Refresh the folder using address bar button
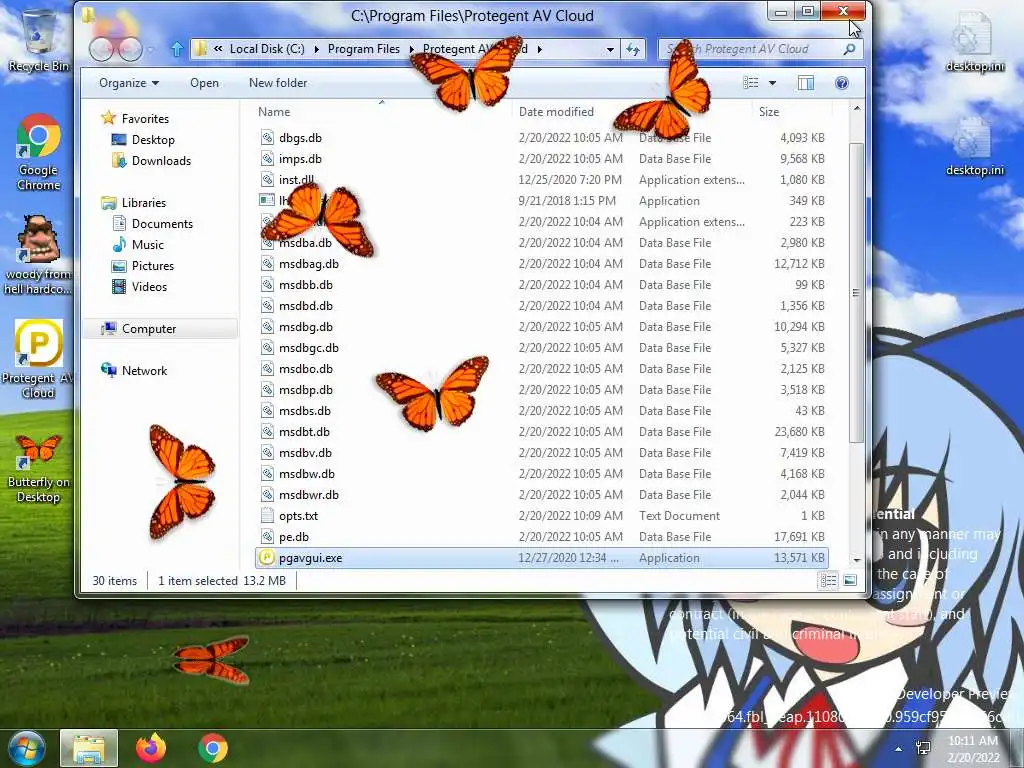Image resolution: width=1024 pixels, height=768 pixels. (x=633, y=49)
